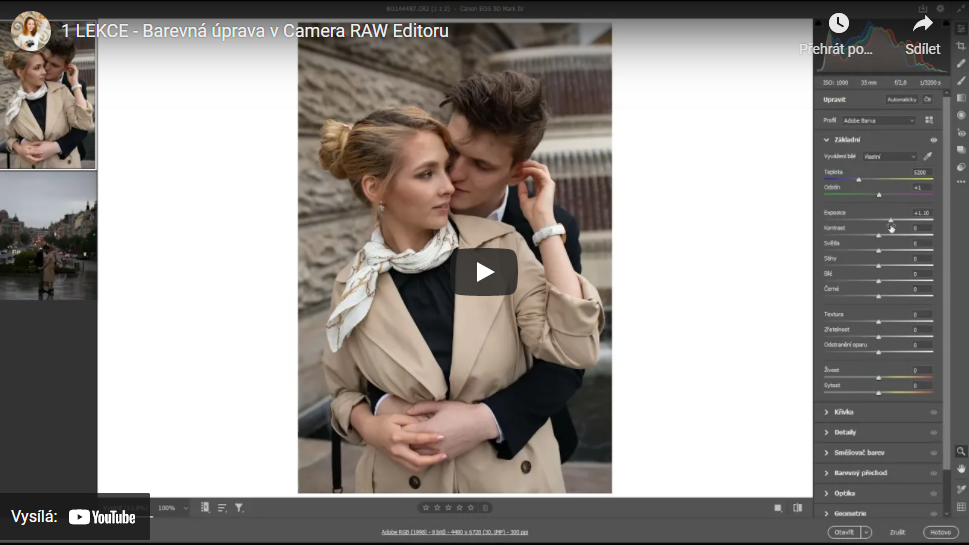Click the Hotovo button
The width and height of the screenshot is (969, 545).
tap(941, 532)
